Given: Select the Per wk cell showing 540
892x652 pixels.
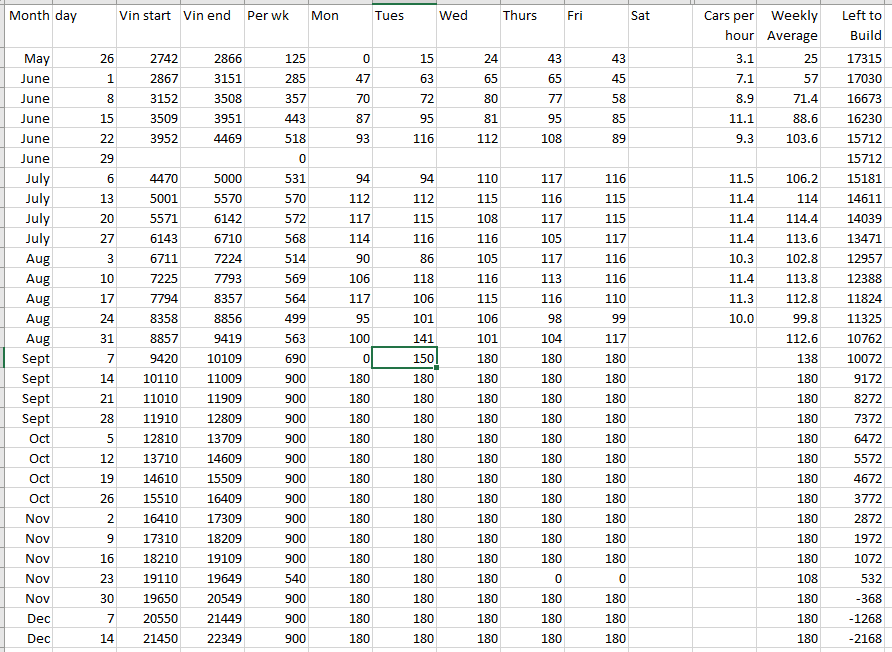Looking at the screenshot, I should (275, 578).
